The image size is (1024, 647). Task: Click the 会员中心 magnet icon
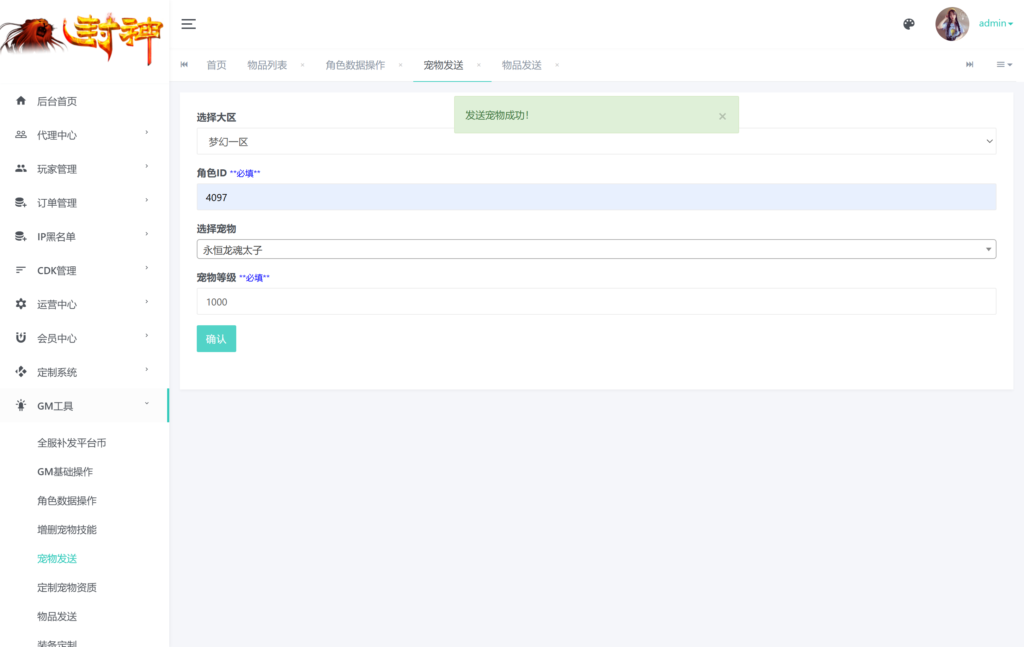(x=21, y=338)
